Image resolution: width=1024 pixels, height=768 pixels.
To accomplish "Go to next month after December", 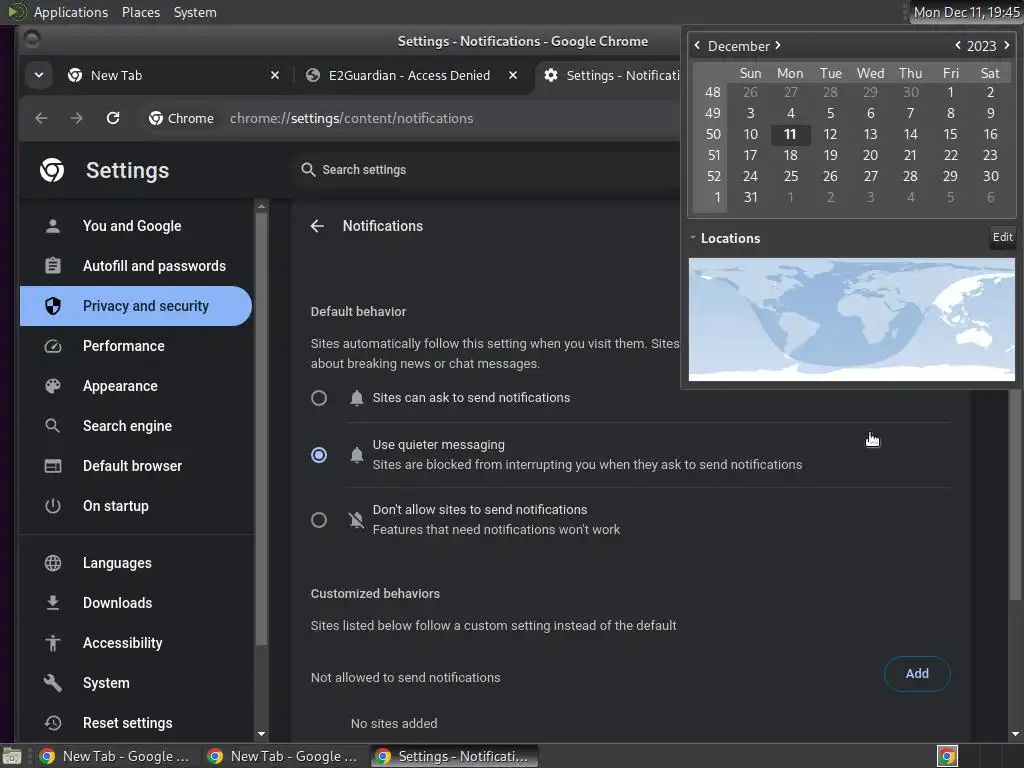I will 778,46.
